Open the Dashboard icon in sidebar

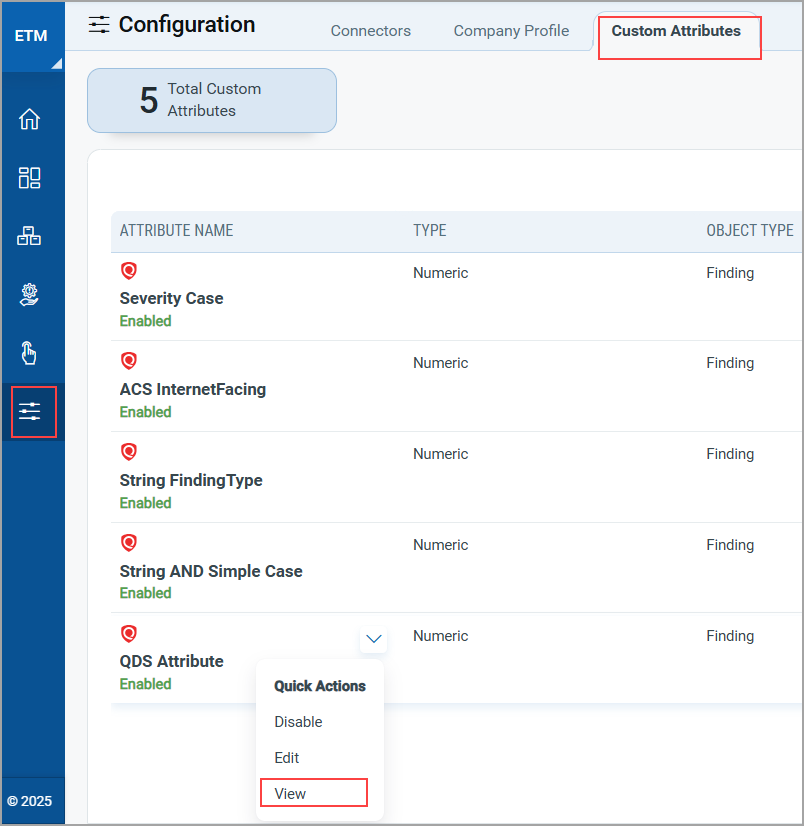tap(30, 178)
